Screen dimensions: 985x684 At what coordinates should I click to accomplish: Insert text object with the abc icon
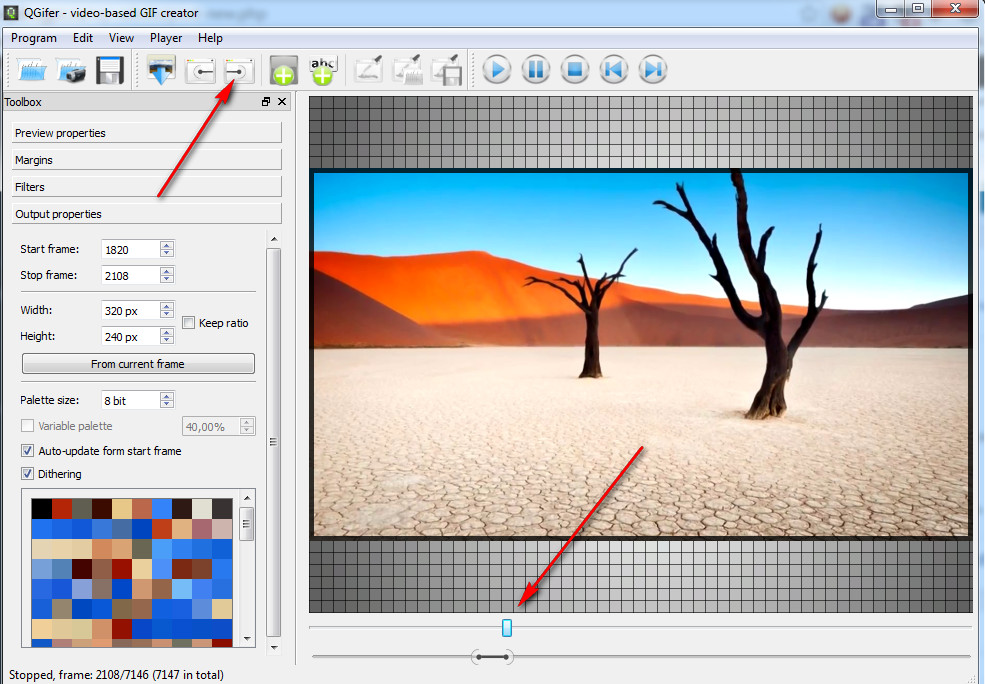[323, 70]
